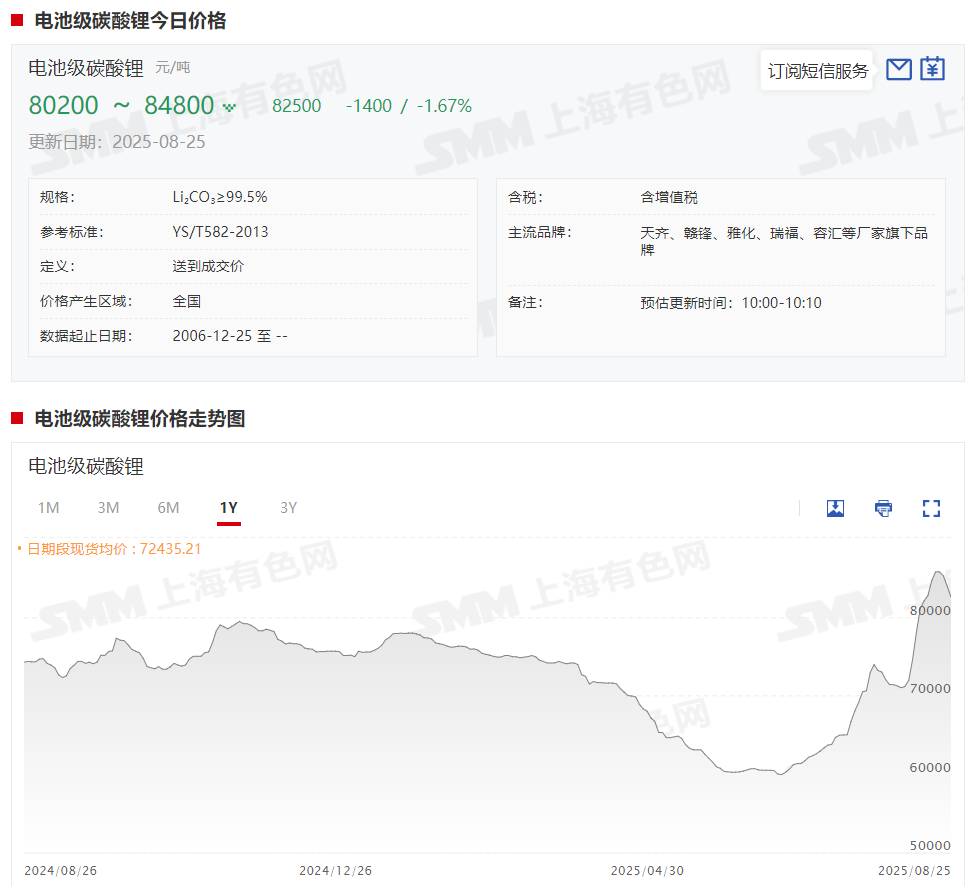Image resolution: width=968 pixels, height=886 pixels.
Task: Click the 电池级碳酸锂 title in the price card
Action: tap(86, 68)
